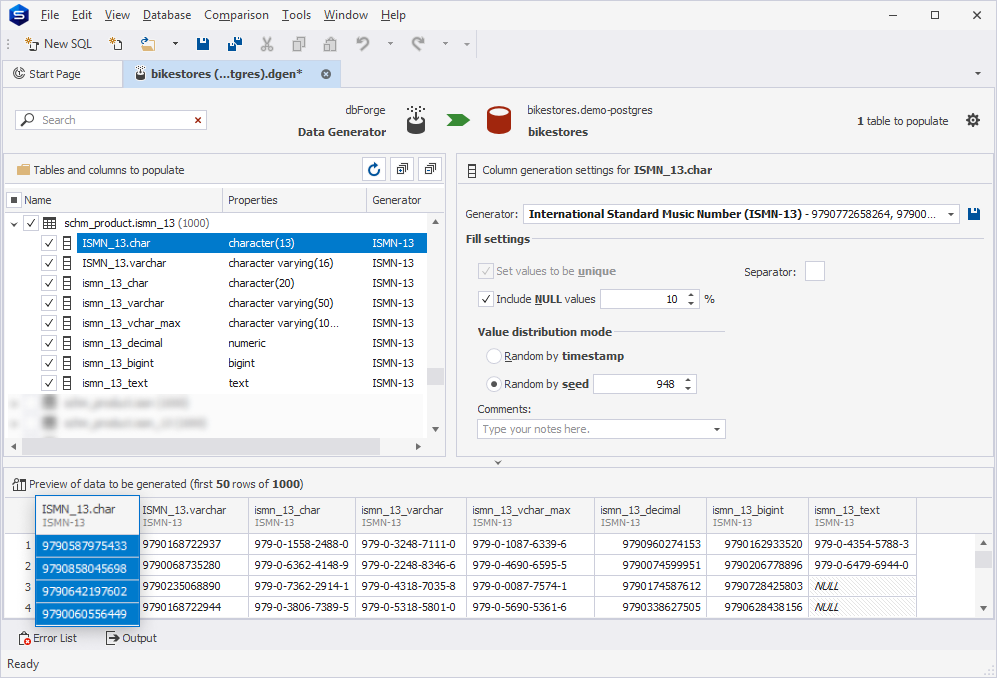Uncheck the ismn_13_decimal column checkbox

click(48, 343)
